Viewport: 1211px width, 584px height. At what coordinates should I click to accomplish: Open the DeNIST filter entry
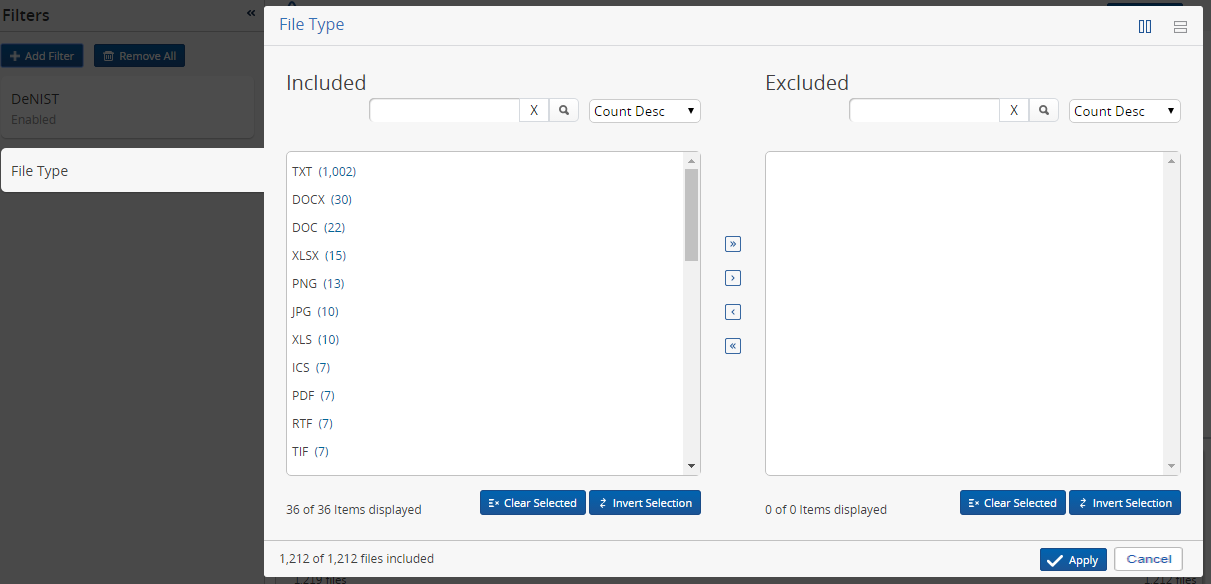127,108
